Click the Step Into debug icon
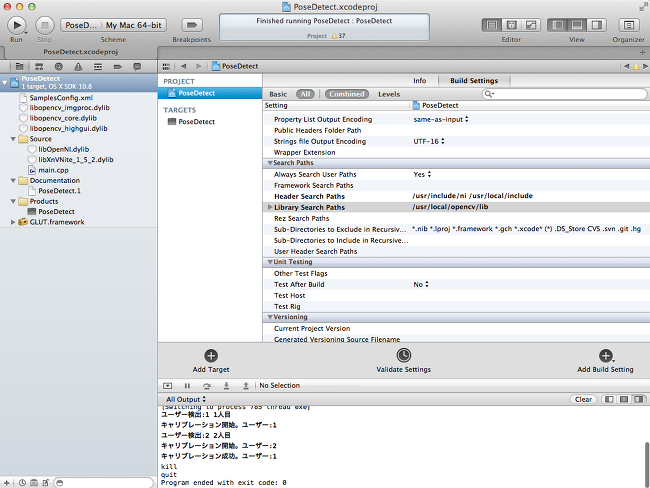650x488 pixels. point(226,386)
